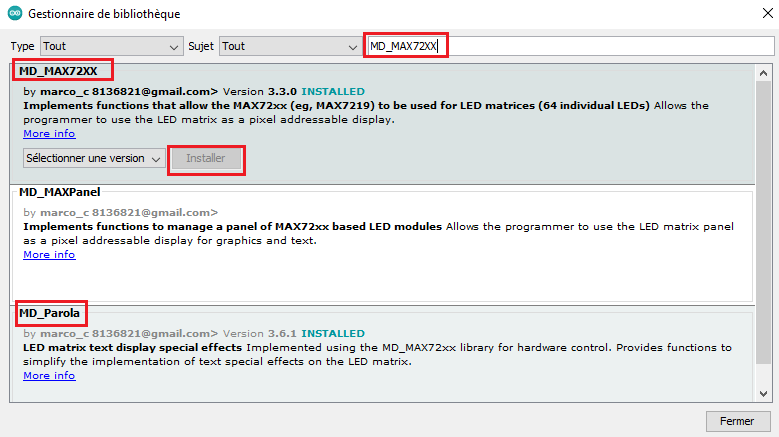779x437 pixels.
Task: Click the MD_MAX72XX author line by marco_c
Action: (120, 91)
